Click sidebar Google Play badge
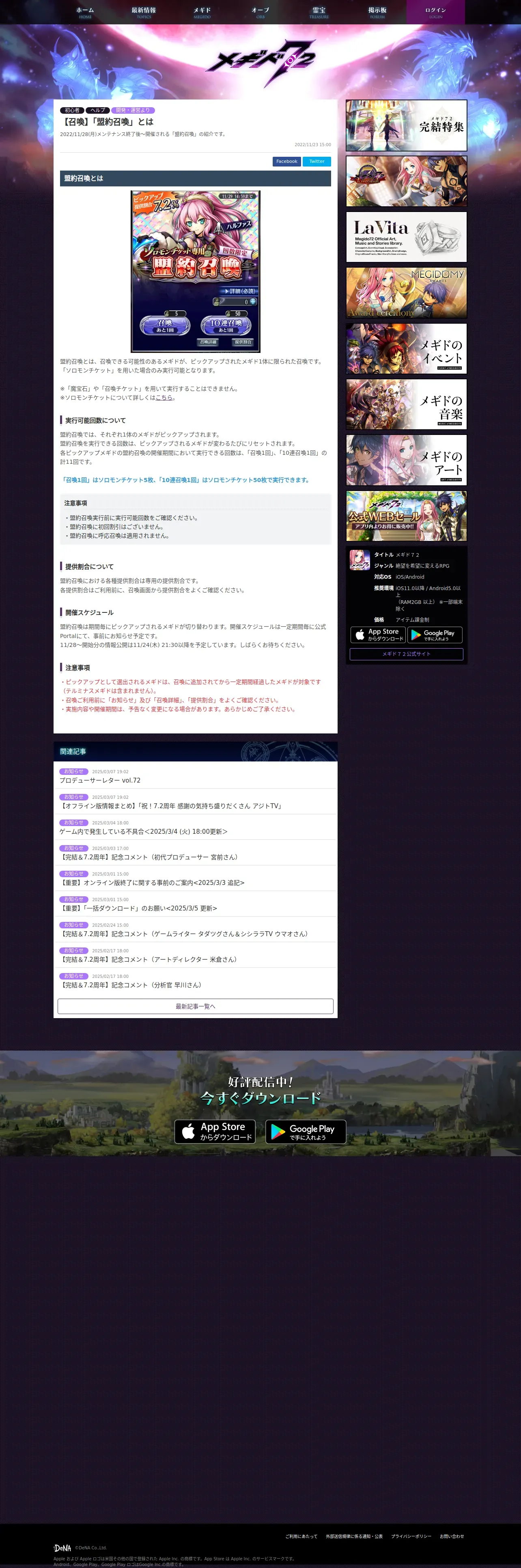 435,635
